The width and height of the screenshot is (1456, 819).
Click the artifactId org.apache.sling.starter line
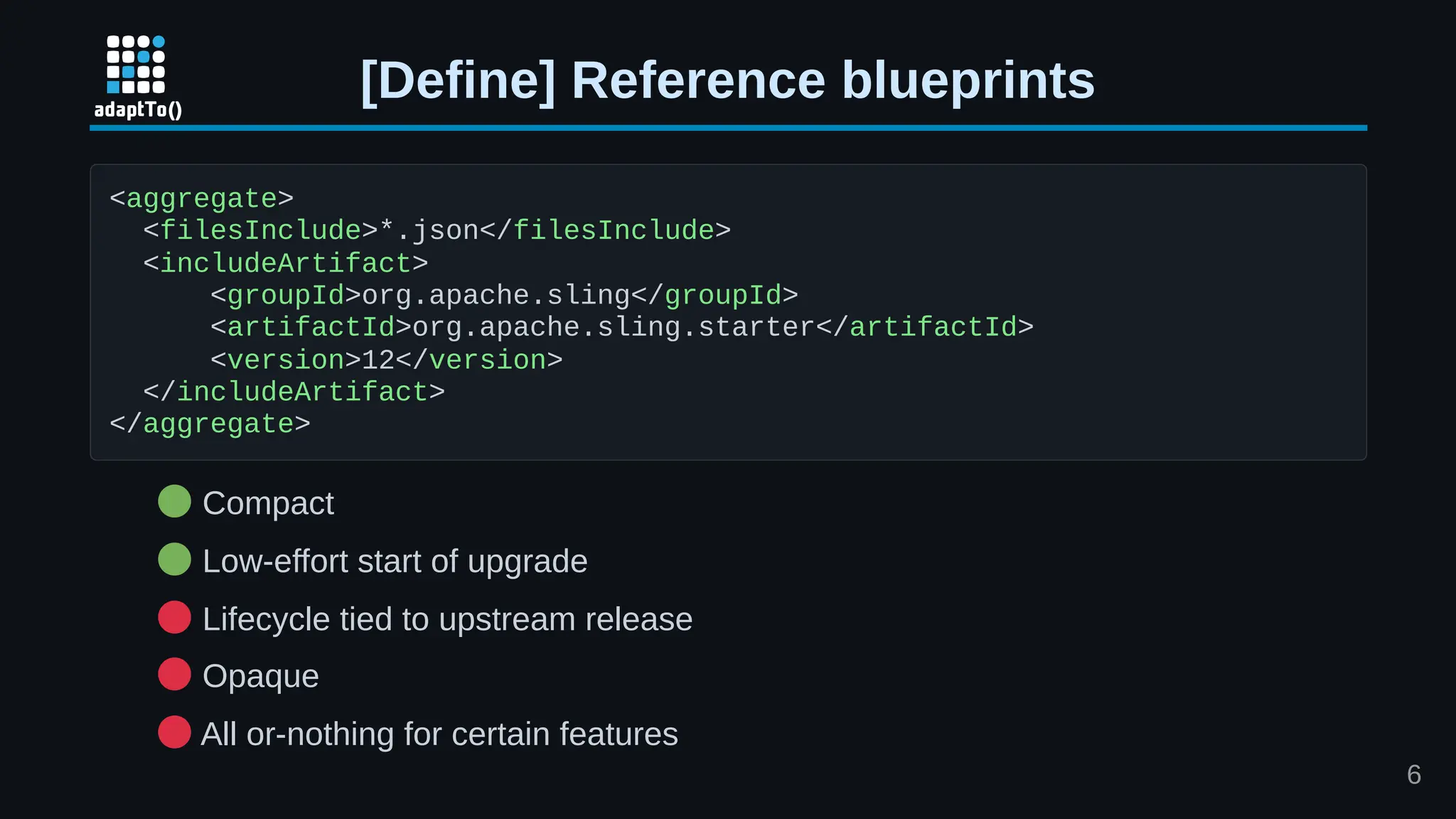click(x=621, y=327)
